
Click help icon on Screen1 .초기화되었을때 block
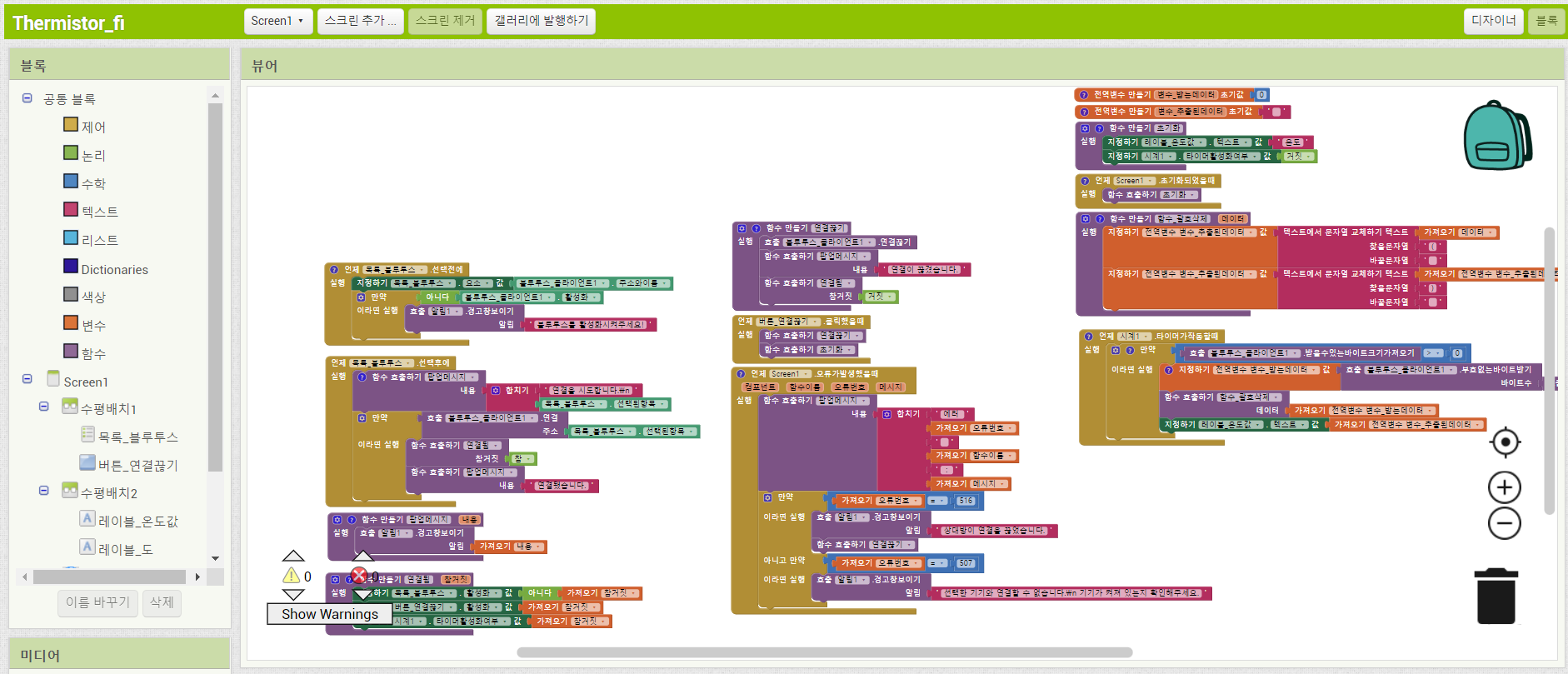click(x=1085, y=181)
